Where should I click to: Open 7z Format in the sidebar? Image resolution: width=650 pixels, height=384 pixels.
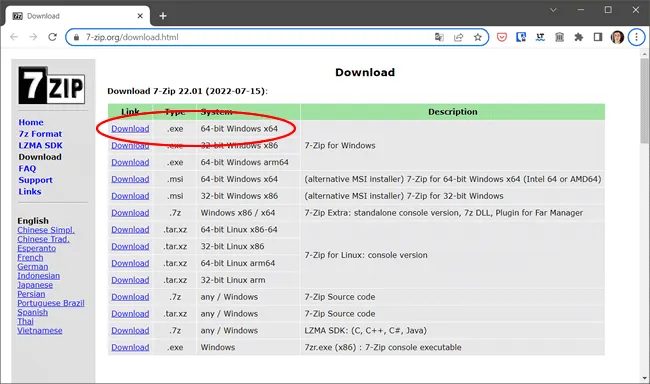coord(40,134)
